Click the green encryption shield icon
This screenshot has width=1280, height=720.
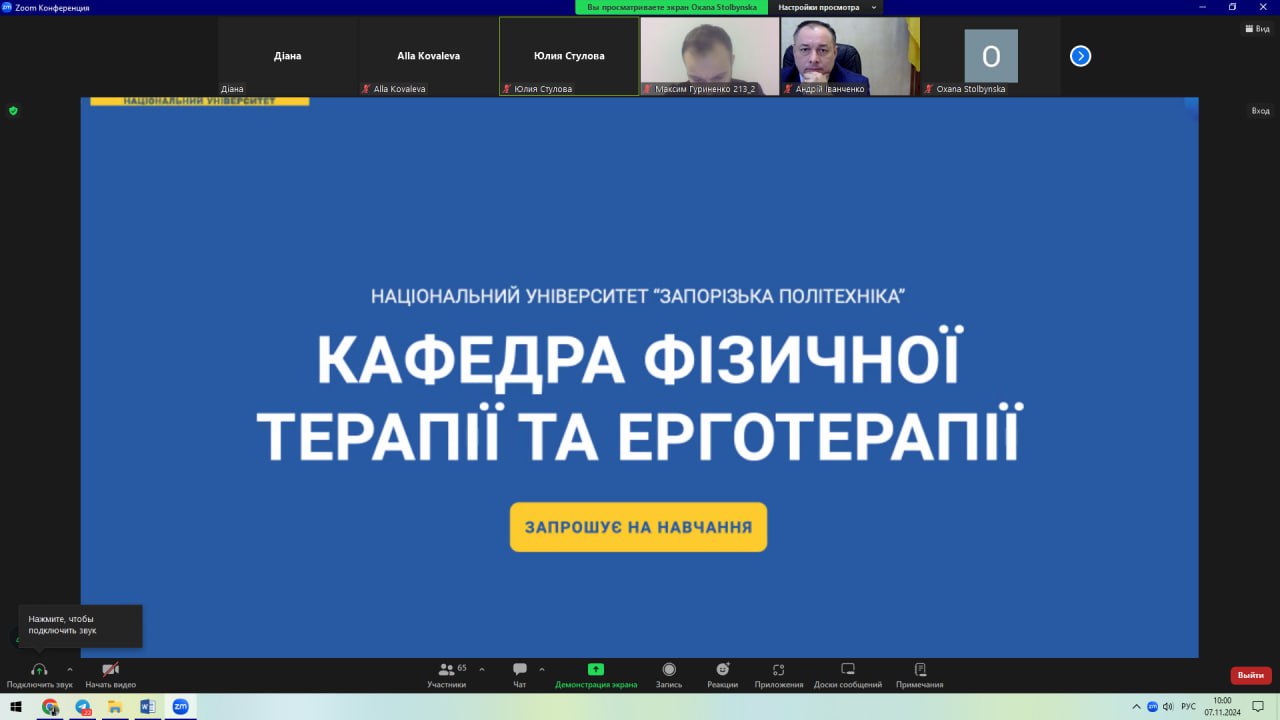[13, 111]
